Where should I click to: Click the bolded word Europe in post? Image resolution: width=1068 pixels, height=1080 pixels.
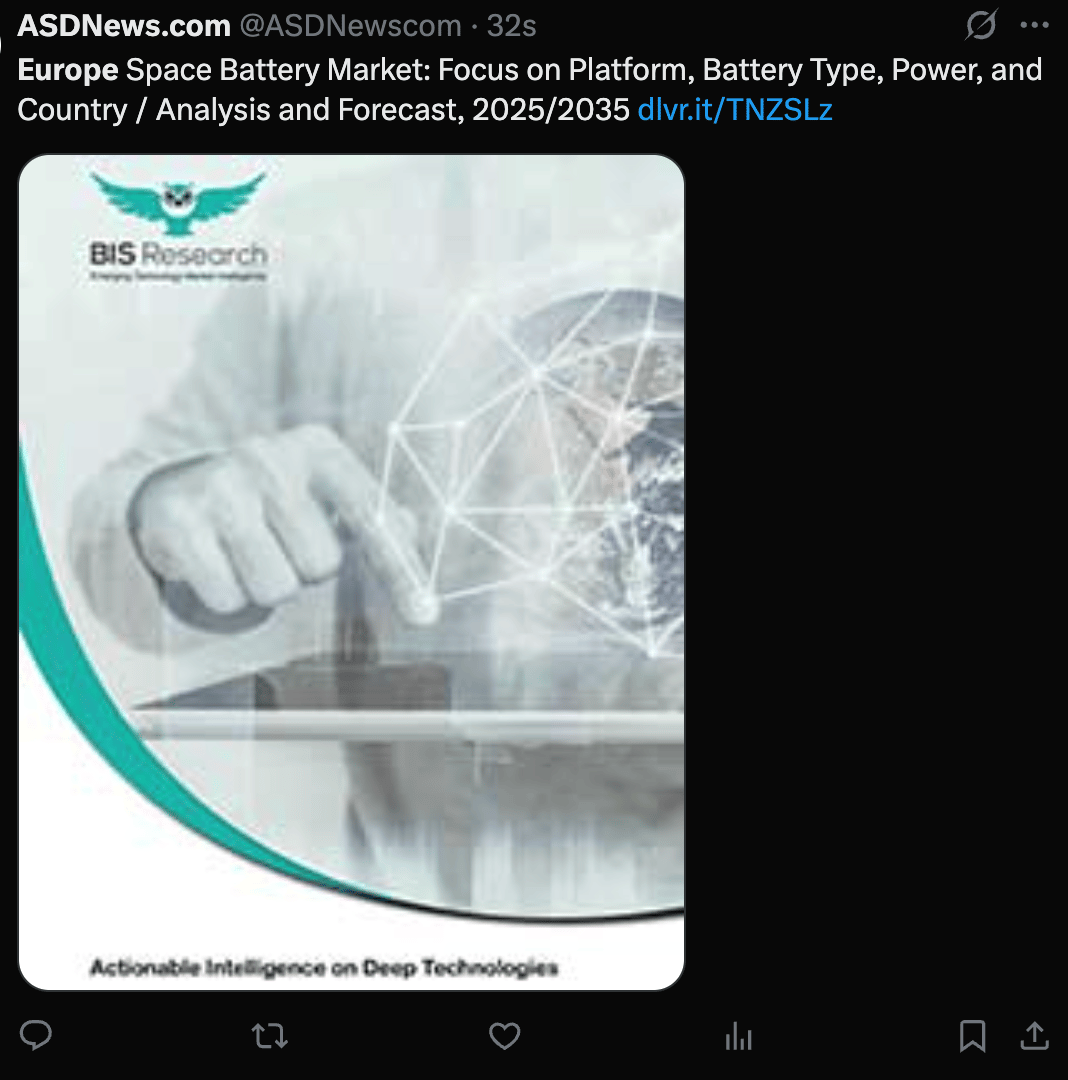68,70
